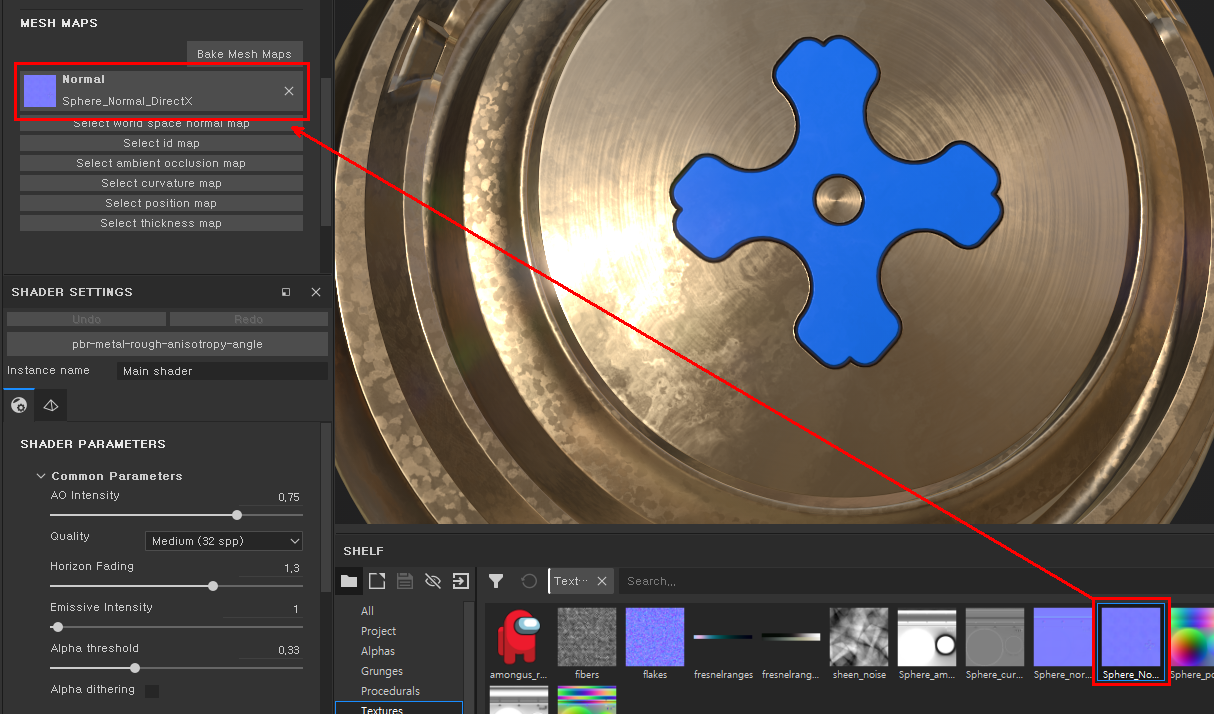Viewport: 1214px width, 714px height.
Task: Collapse the Common Parameters section
Action: tap(41, 476)
